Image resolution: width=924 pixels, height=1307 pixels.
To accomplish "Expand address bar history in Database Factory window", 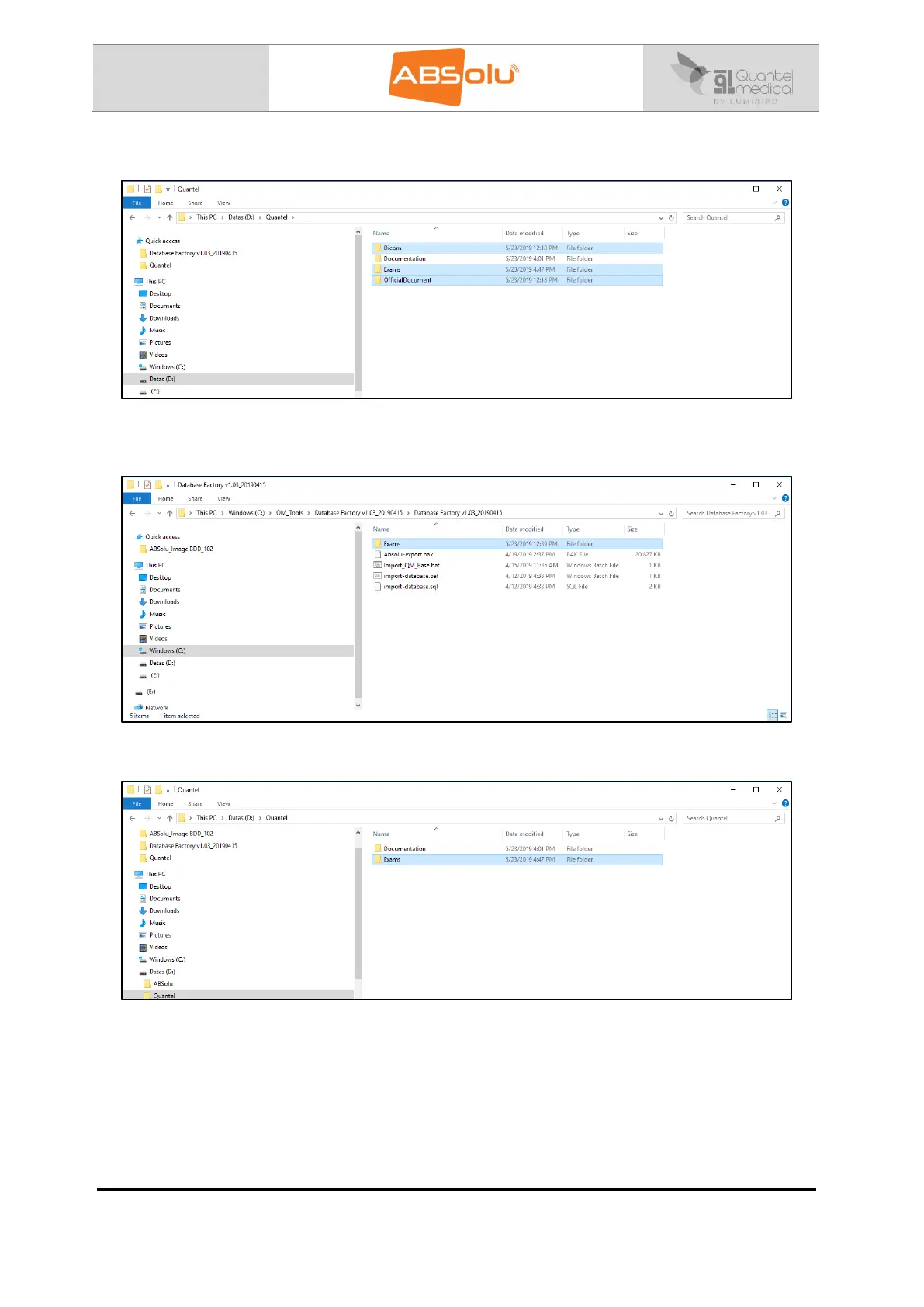I will pyautogui.click(x=661, y=513).
